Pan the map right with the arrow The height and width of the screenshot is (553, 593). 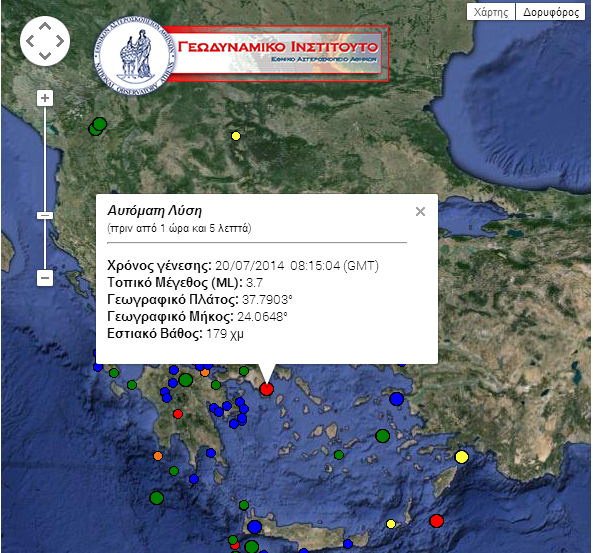coord(60,41)
